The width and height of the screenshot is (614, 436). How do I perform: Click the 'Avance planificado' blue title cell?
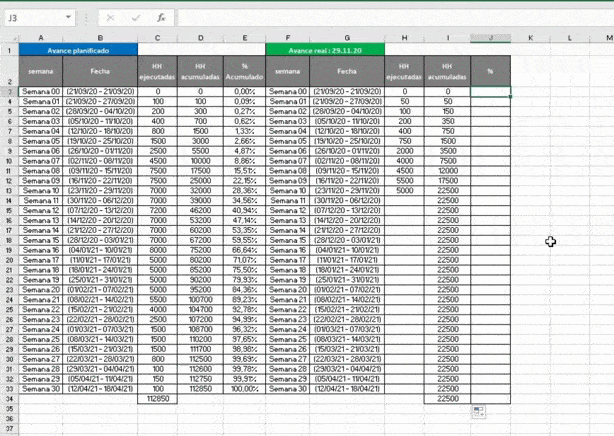pyautogui.click(x=78, y=50)
